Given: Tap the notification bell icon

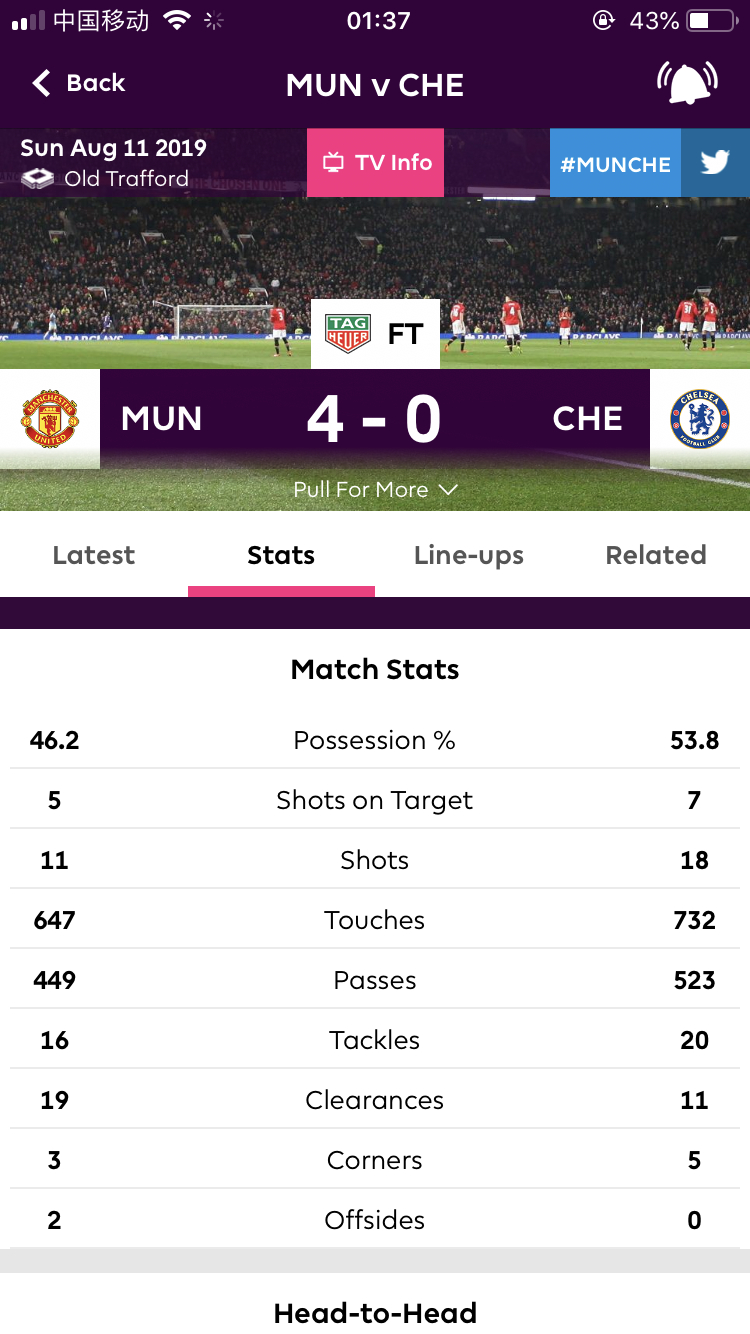Looking at the screenshot, I should click(x=687, y=84).
